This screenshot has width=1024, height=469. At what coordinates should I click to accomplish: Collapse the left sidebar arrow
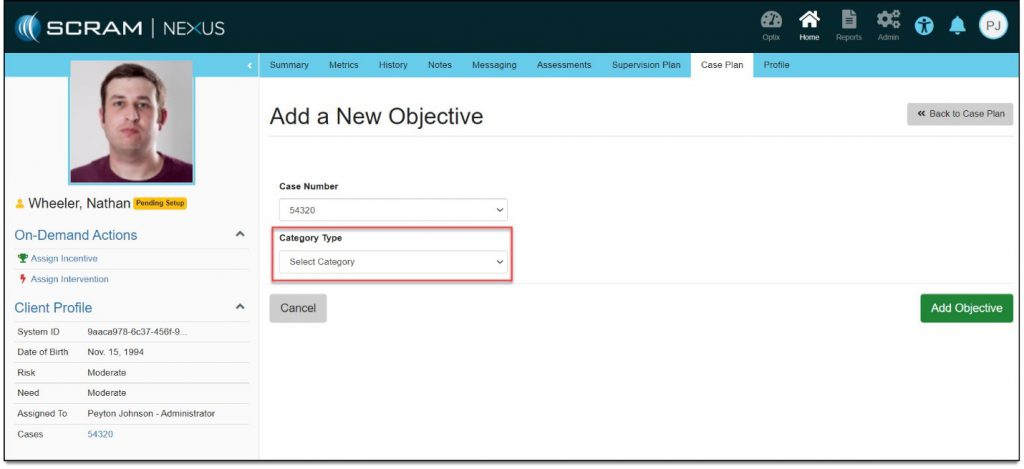[250, 66]
